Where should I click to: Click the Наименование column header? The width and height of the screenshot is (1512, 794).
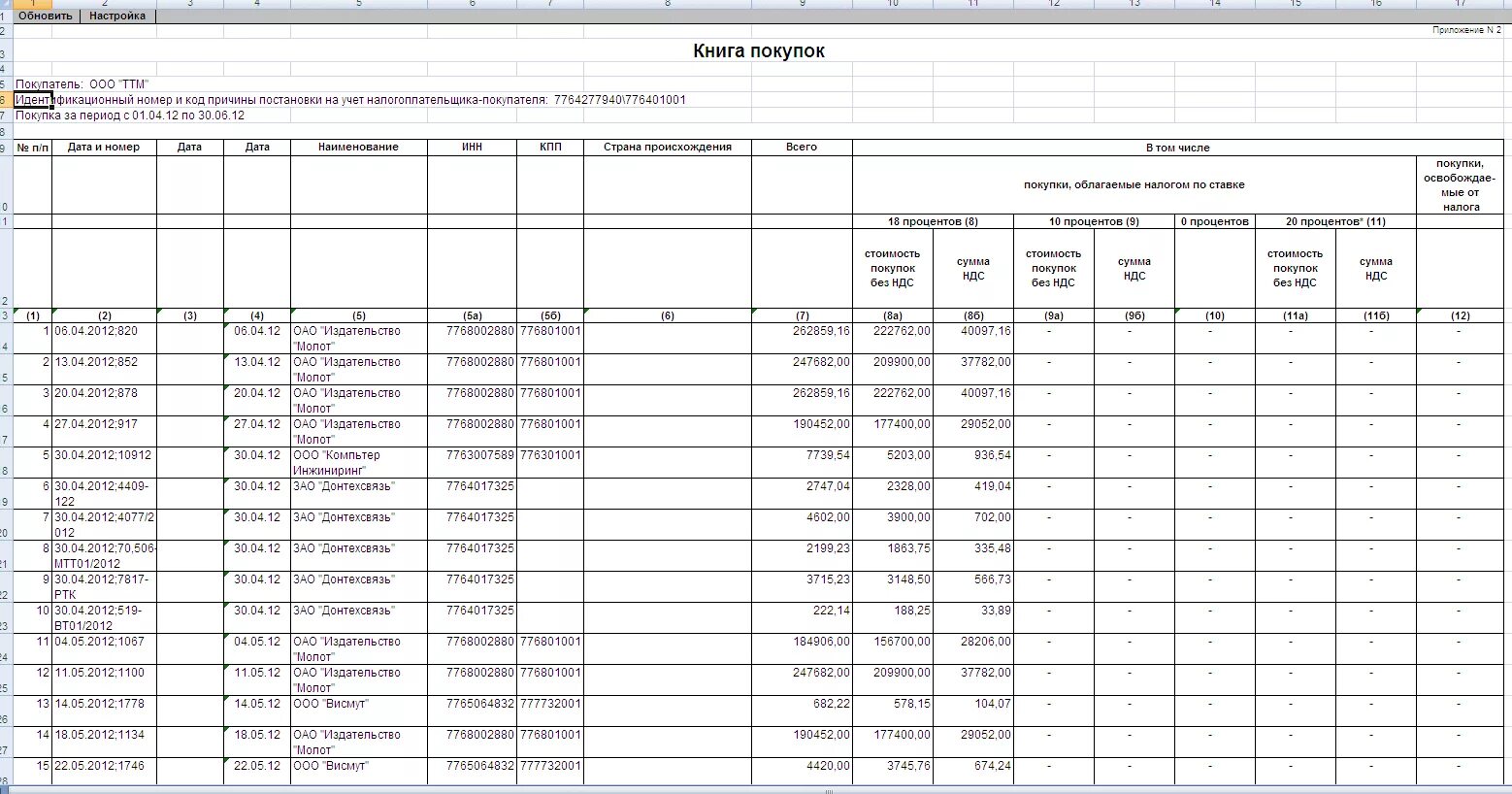click(359, 148)
